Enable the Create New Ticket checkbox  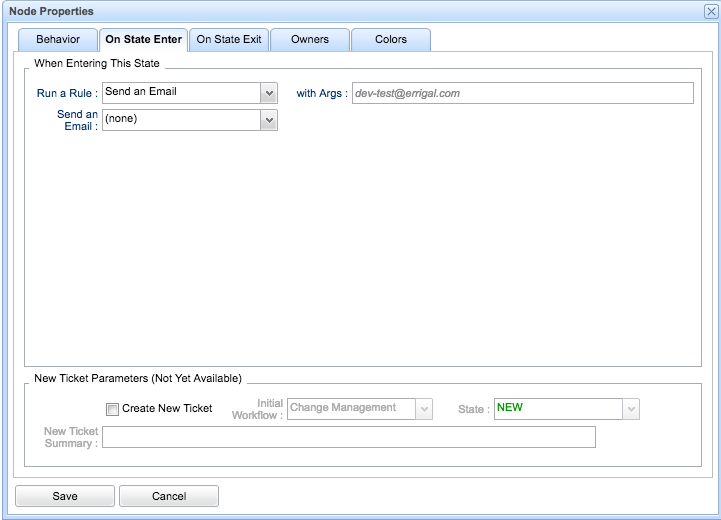[x=113, y=409]
